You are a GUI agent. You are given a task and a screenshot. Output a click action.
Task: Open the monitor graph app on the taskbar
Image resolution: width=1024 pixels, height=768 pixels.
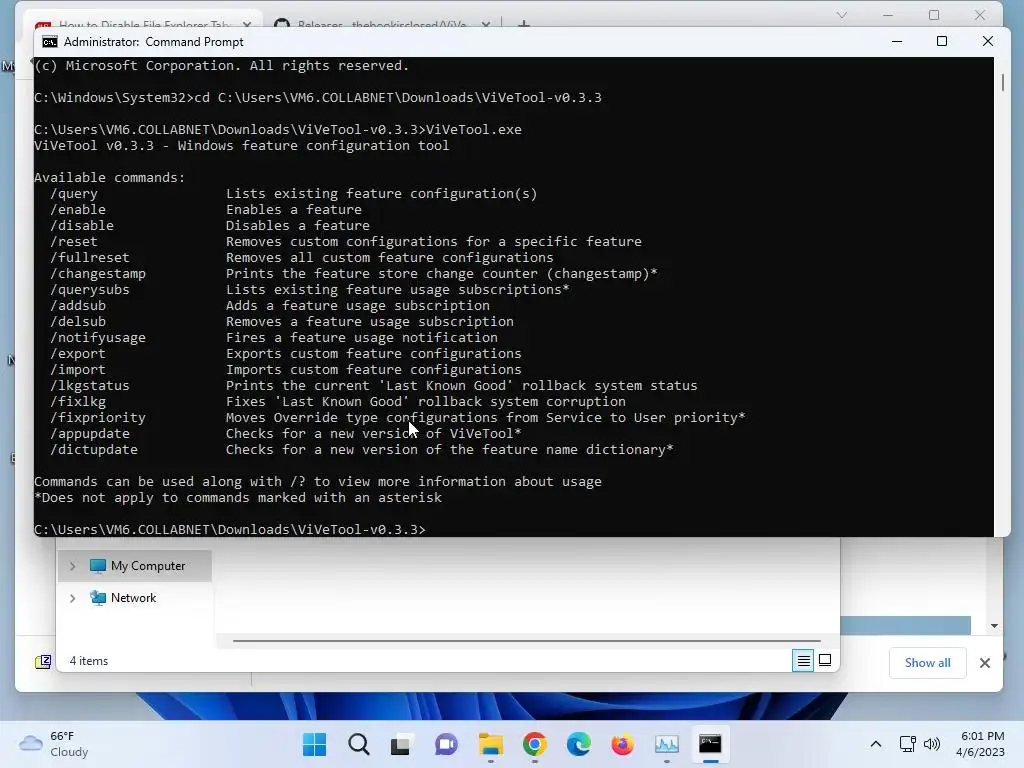(667, 744)
